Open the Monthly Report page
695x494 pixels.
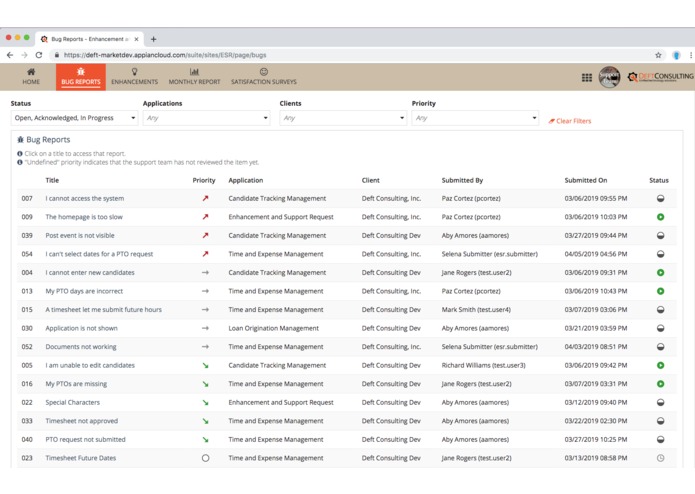coord(194,77)
